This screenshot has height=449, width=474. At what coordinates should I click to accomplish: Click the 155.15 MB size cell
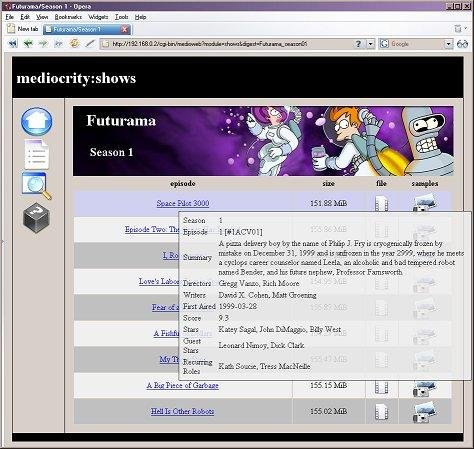[329, 385]
